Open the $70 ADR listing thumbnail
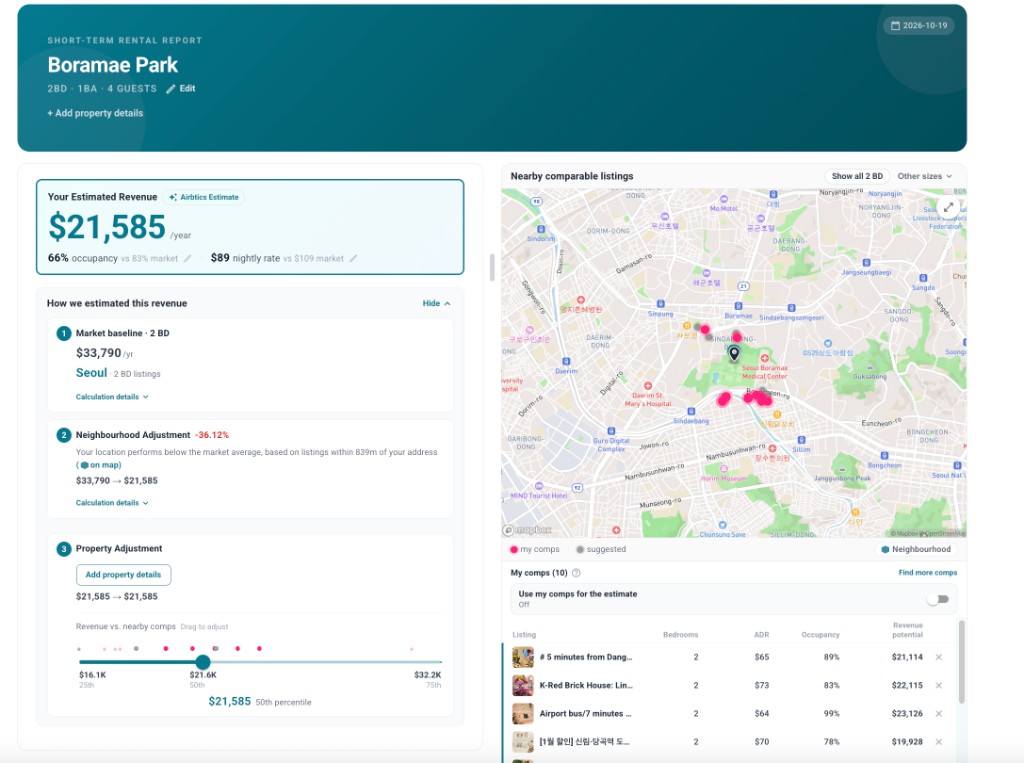 (522, 741)
